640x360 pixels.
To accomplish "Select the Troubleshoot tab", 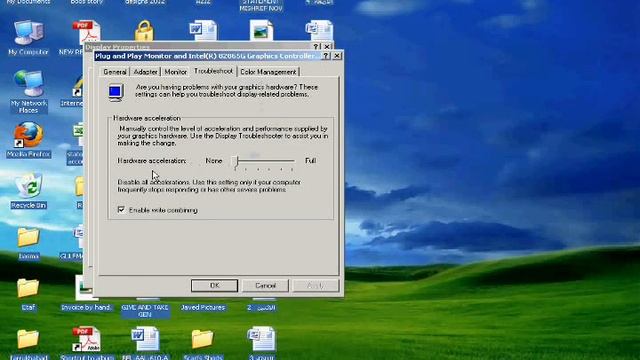I will pyautogui.click(x=213, y=71).
